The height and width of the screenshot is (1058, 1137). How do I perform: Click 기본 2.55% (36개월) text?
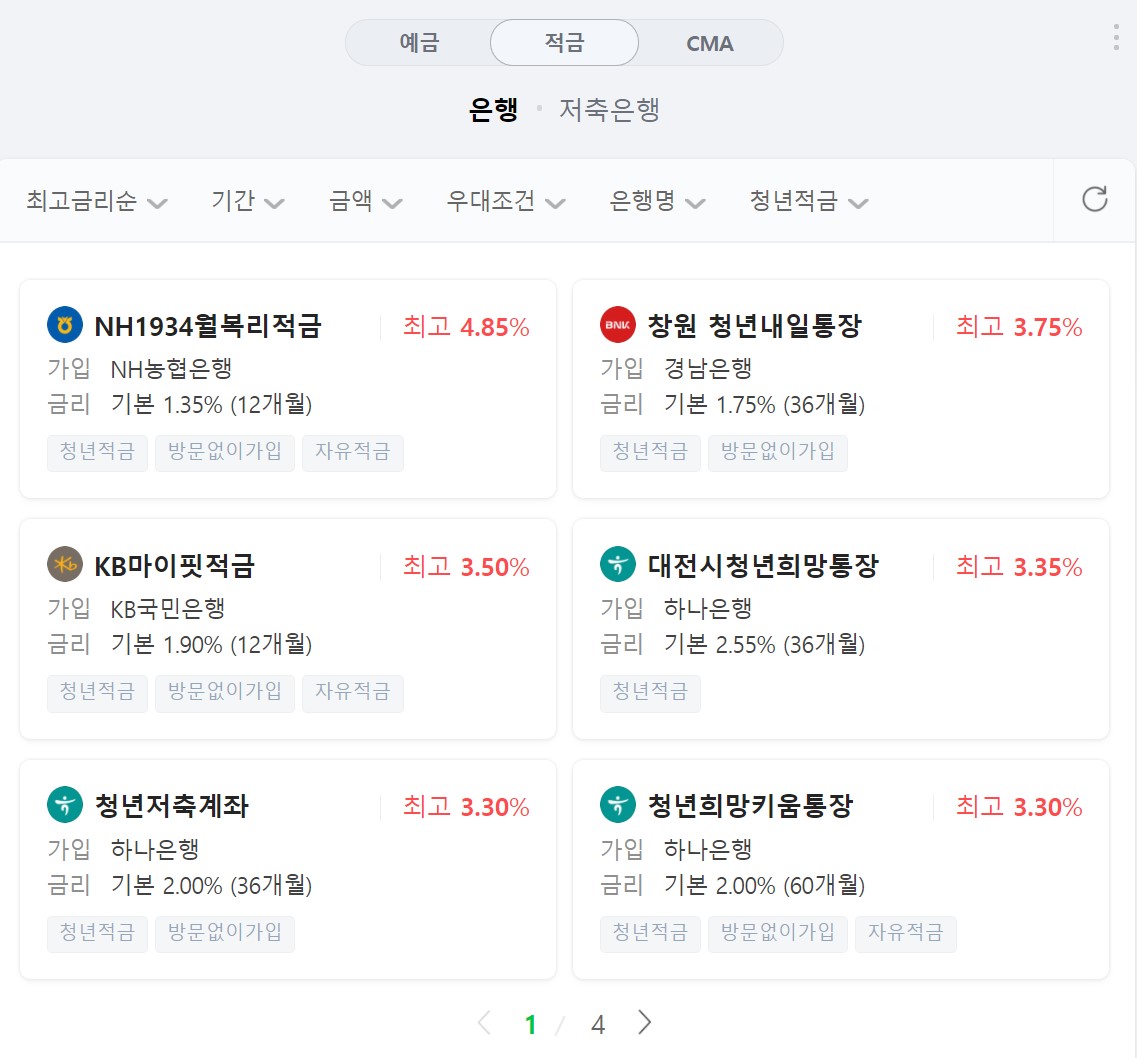click(x=765, y=645)
